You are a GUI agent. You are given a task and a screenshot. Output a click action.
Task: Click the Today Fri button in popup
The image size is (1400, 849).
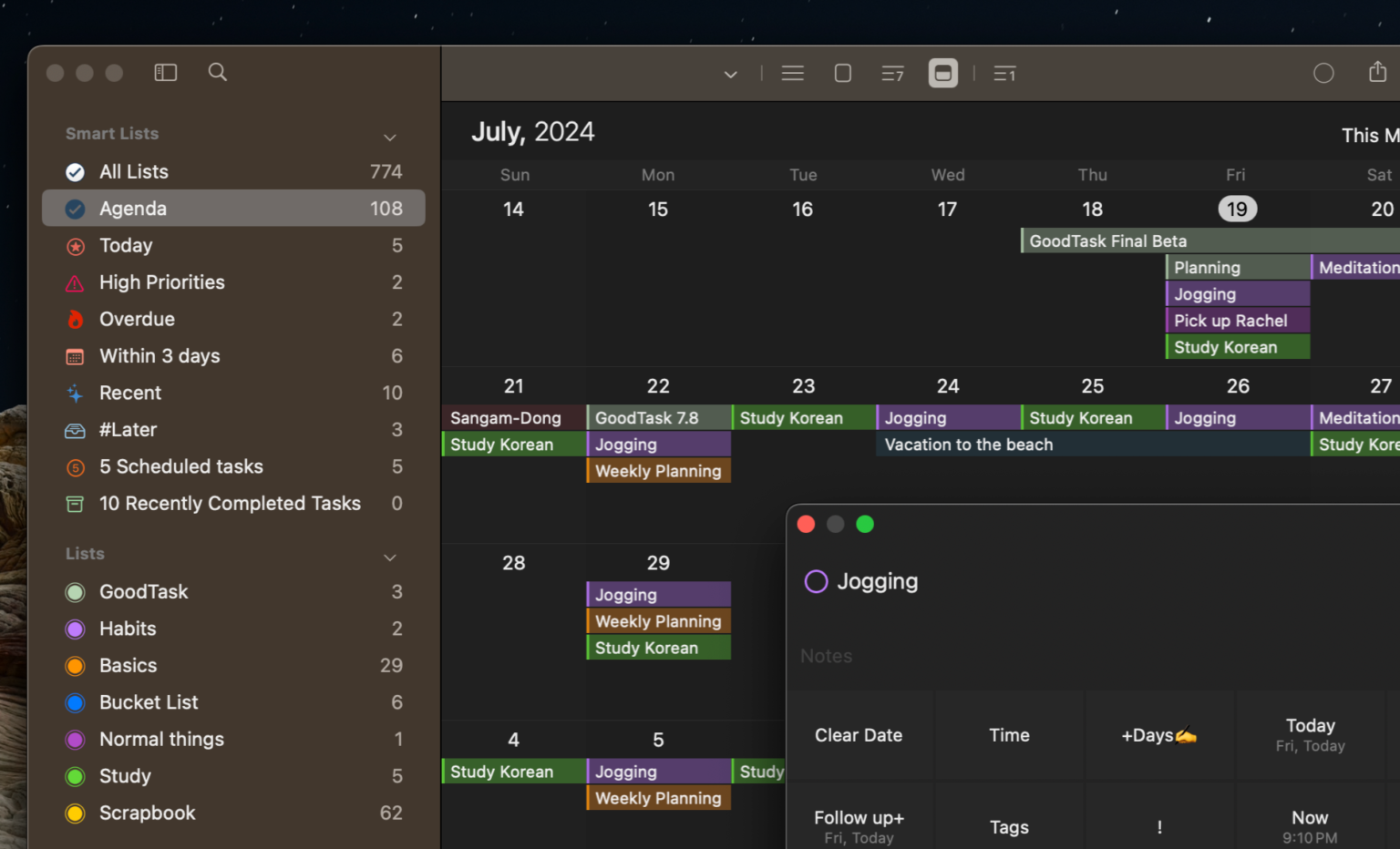1310,734
